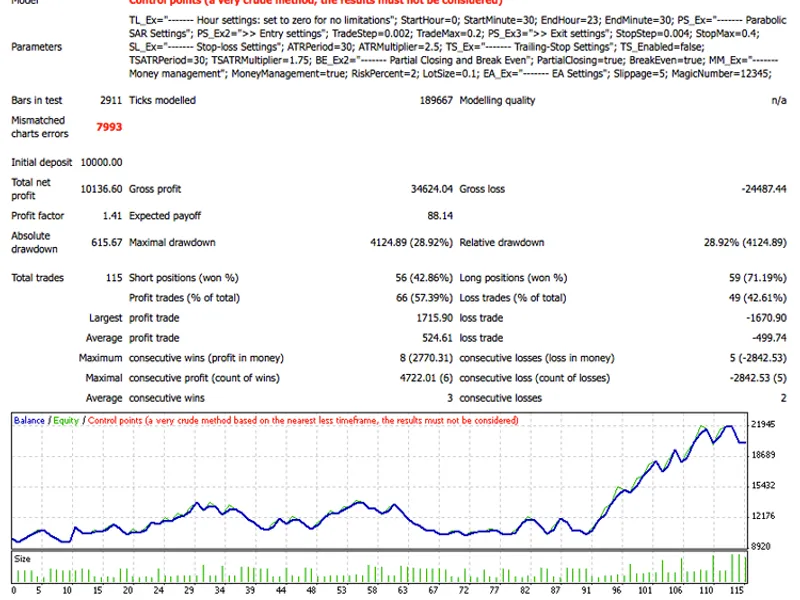The image size is (800, 600).
Task: Select Absolute drawdown value 615.67
Action: click(107, 242)
